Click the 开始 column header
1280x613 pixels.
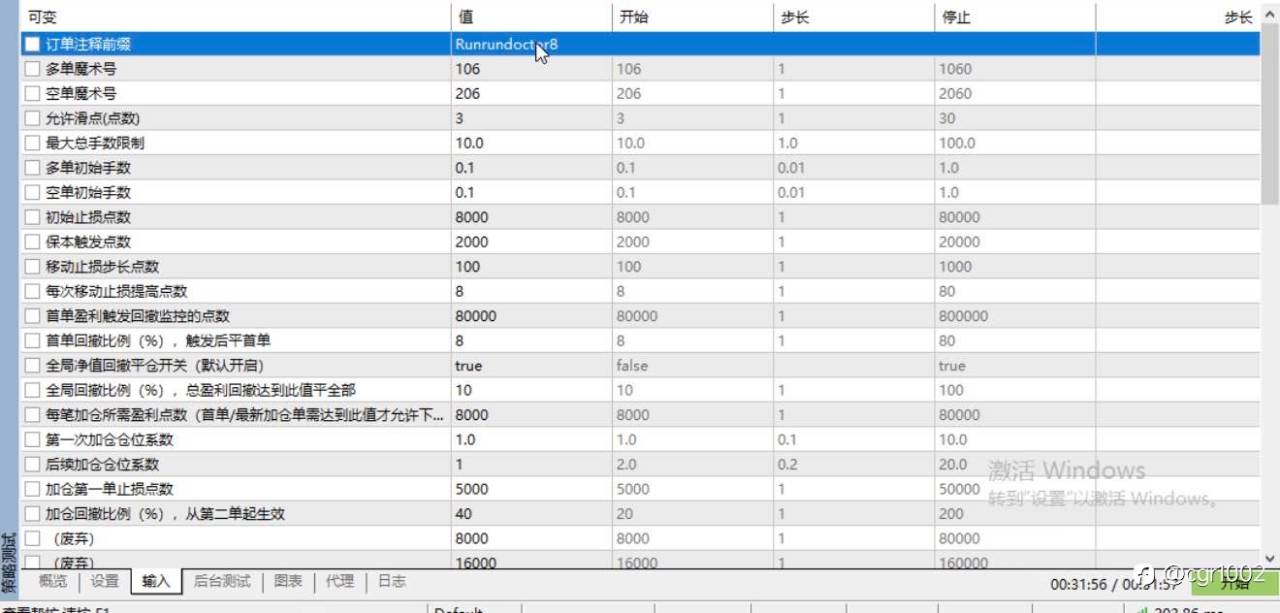tap(692, 18)
